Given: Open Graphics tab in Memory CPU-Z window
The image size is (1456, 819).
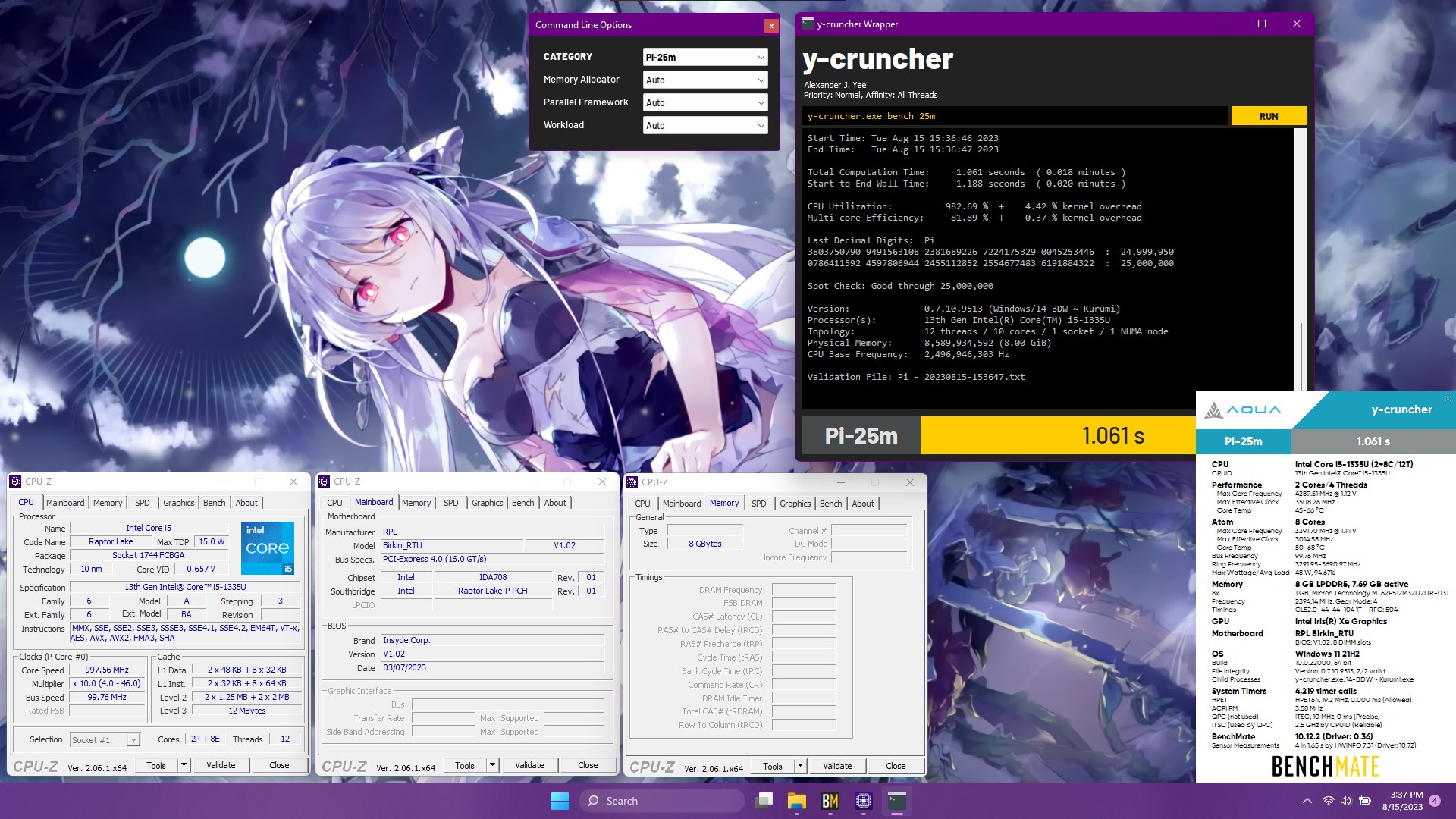Looking at the screenshot, I should coord(795,504).
